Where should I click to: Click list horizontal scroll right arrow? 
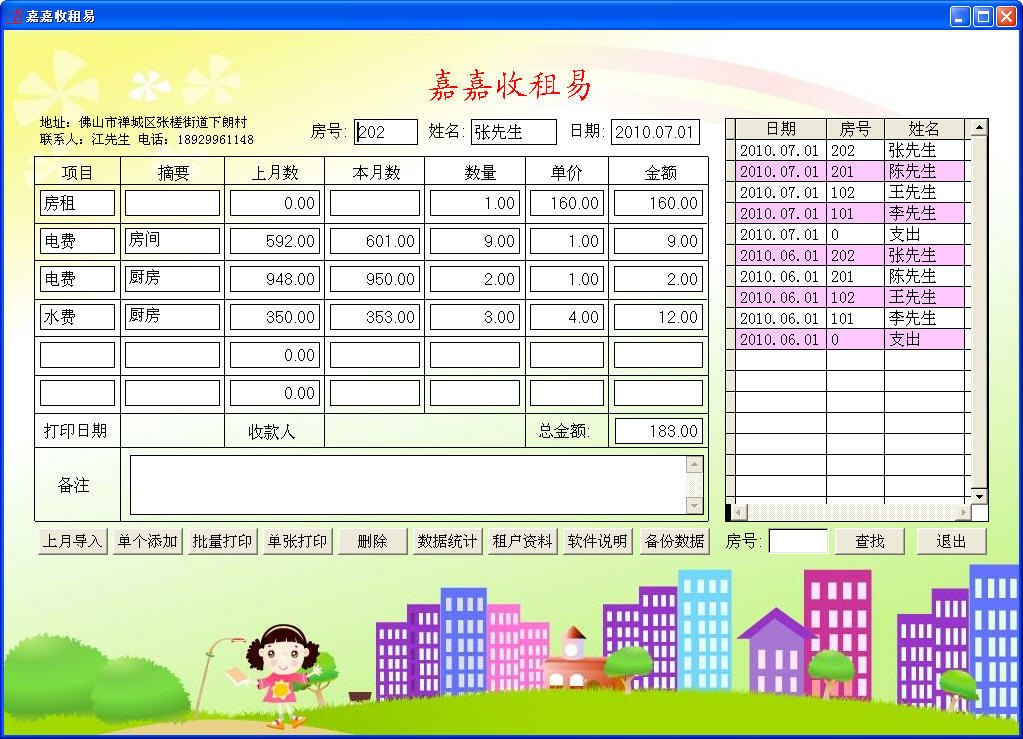coord(964,513)
